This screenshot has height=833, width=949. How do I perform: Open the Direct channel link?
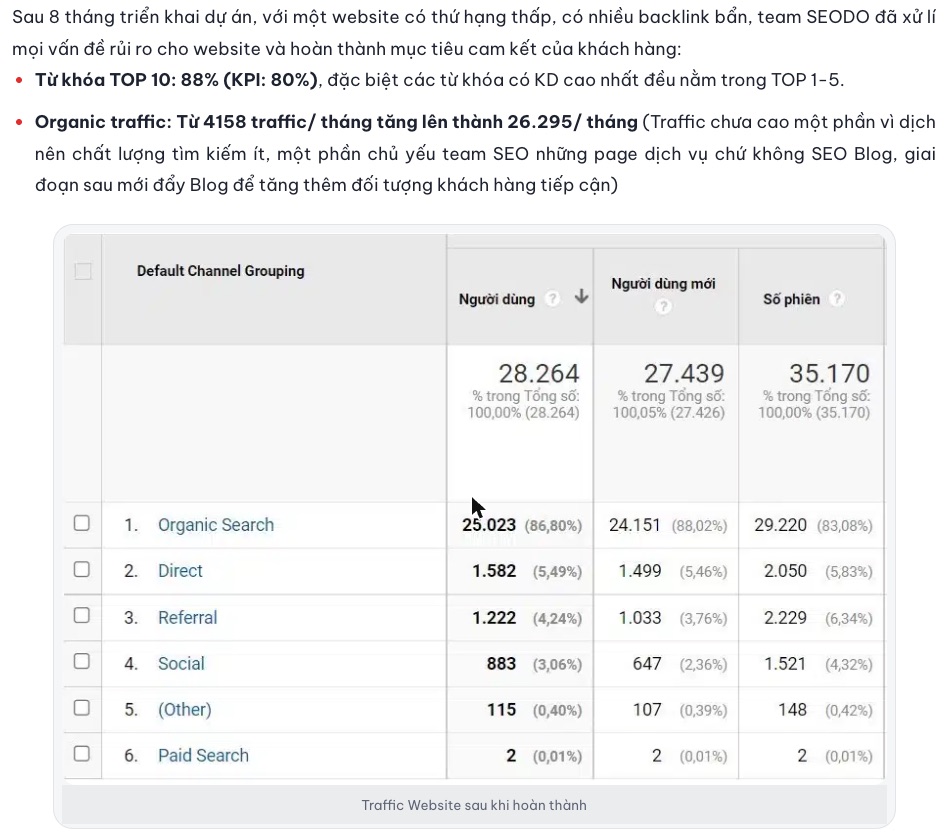click(180, 570)
